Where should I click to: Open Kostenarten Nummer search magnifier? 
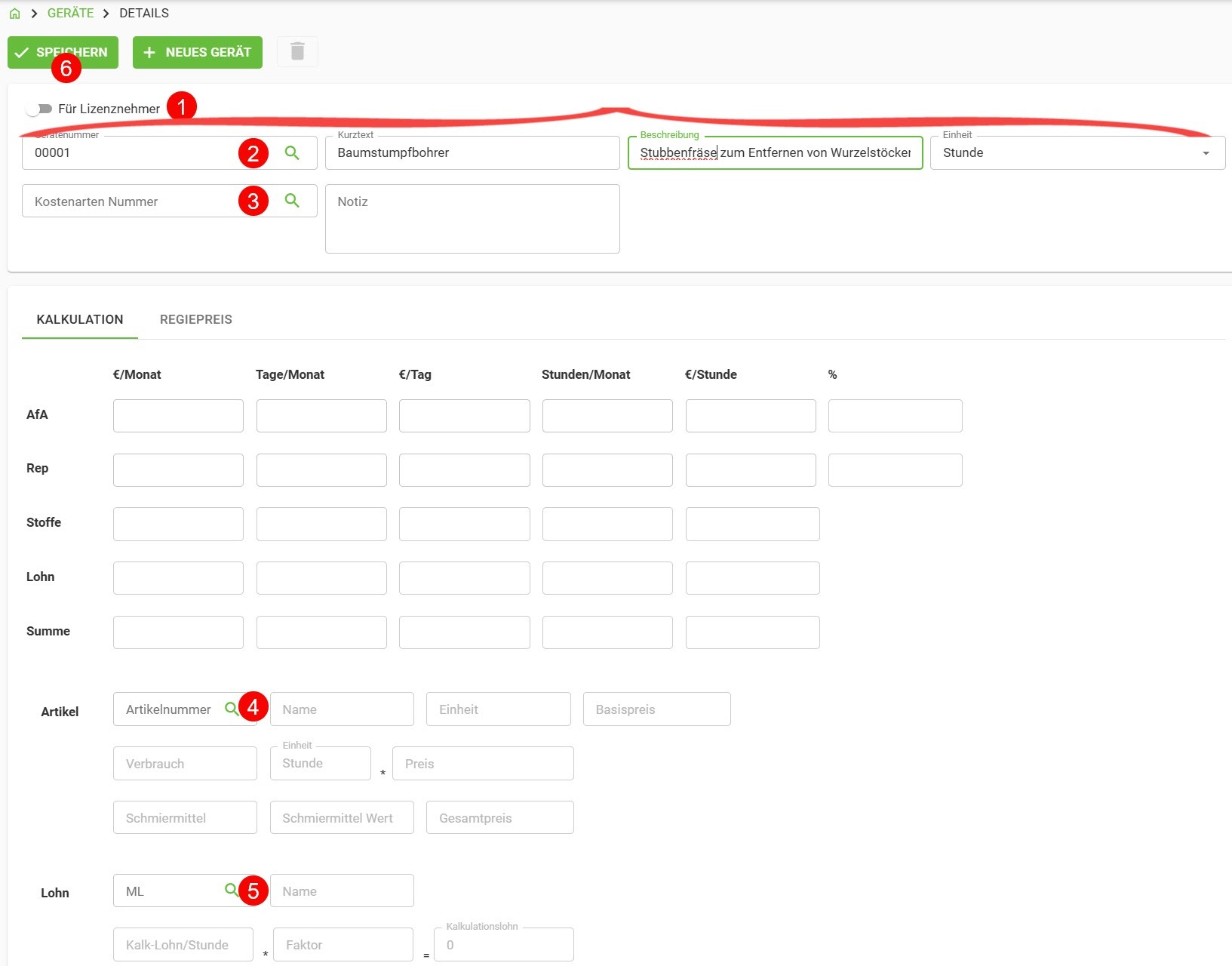tap(292, 201)
